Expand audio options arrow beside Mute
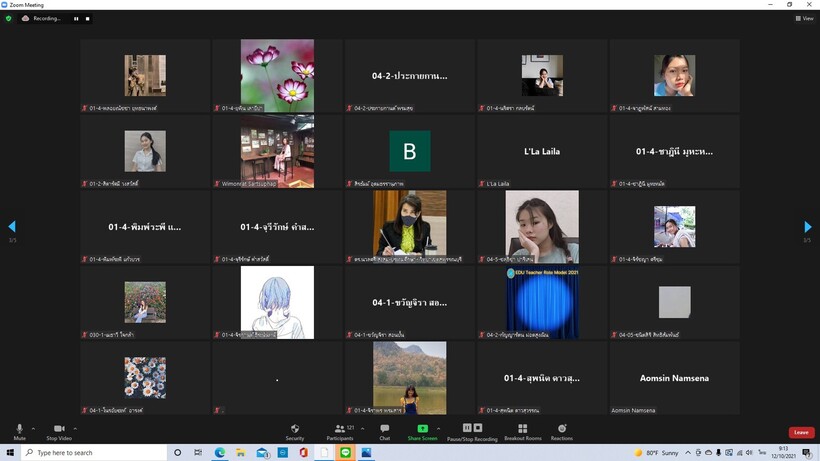The width and height of the screenshot is (820, 461). click(33, 428)
